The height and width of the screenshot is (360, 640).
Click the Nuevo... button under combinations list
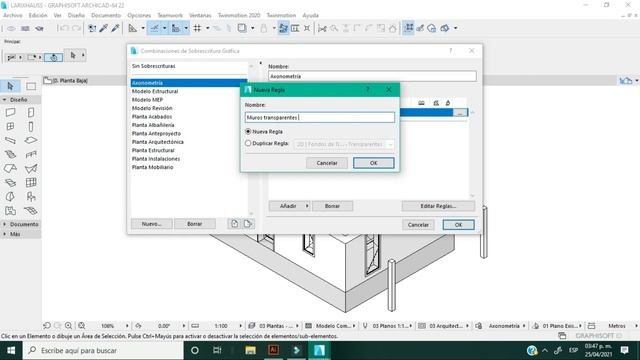151,224
